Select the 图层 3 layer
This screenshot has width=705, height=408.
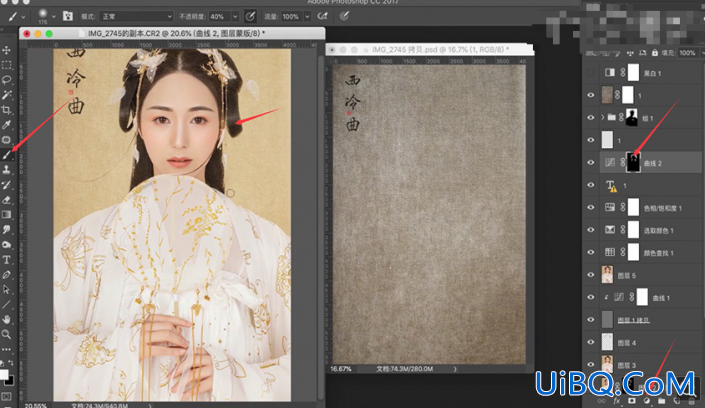pos(651,365)
